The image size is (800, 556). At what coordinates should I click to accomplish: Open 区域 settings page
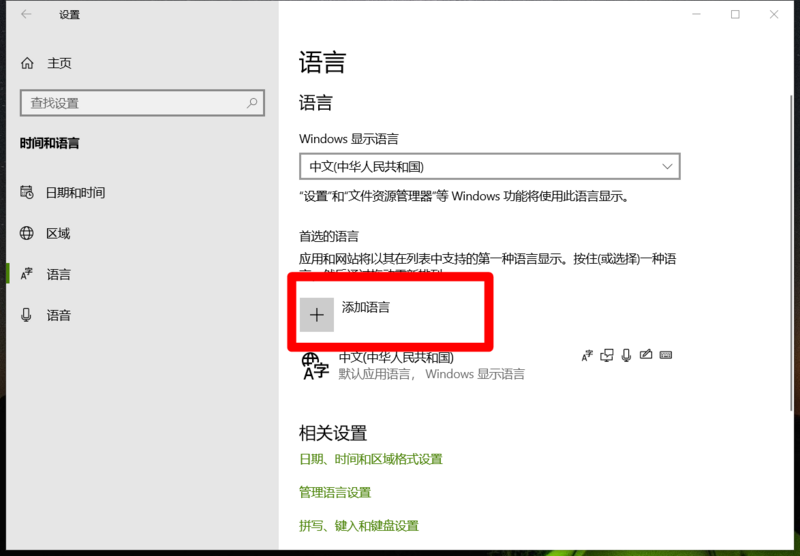(58, 234)
